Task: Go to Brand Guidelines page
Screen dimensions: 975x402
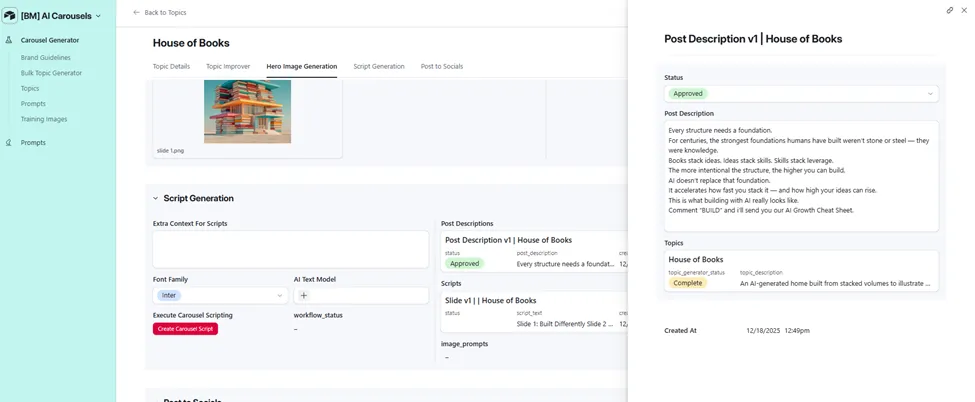Action: (x=45, y=57)
